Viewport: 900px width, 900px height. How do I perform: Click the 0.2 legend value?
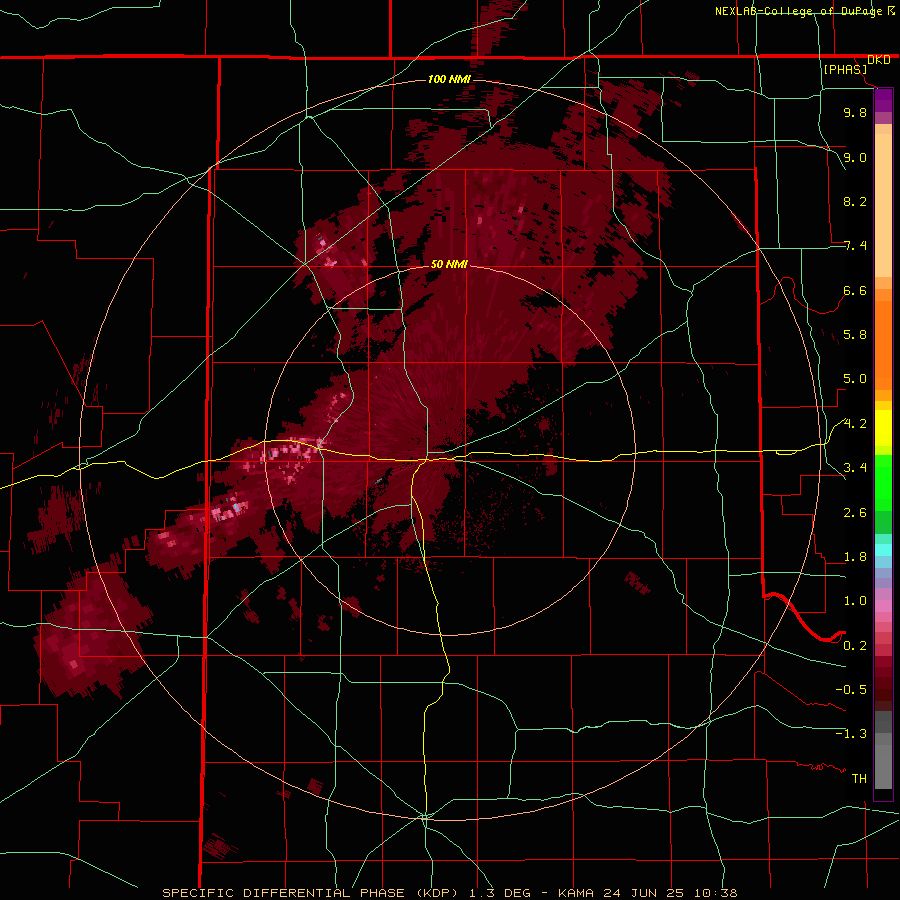[x=855, y=646]
